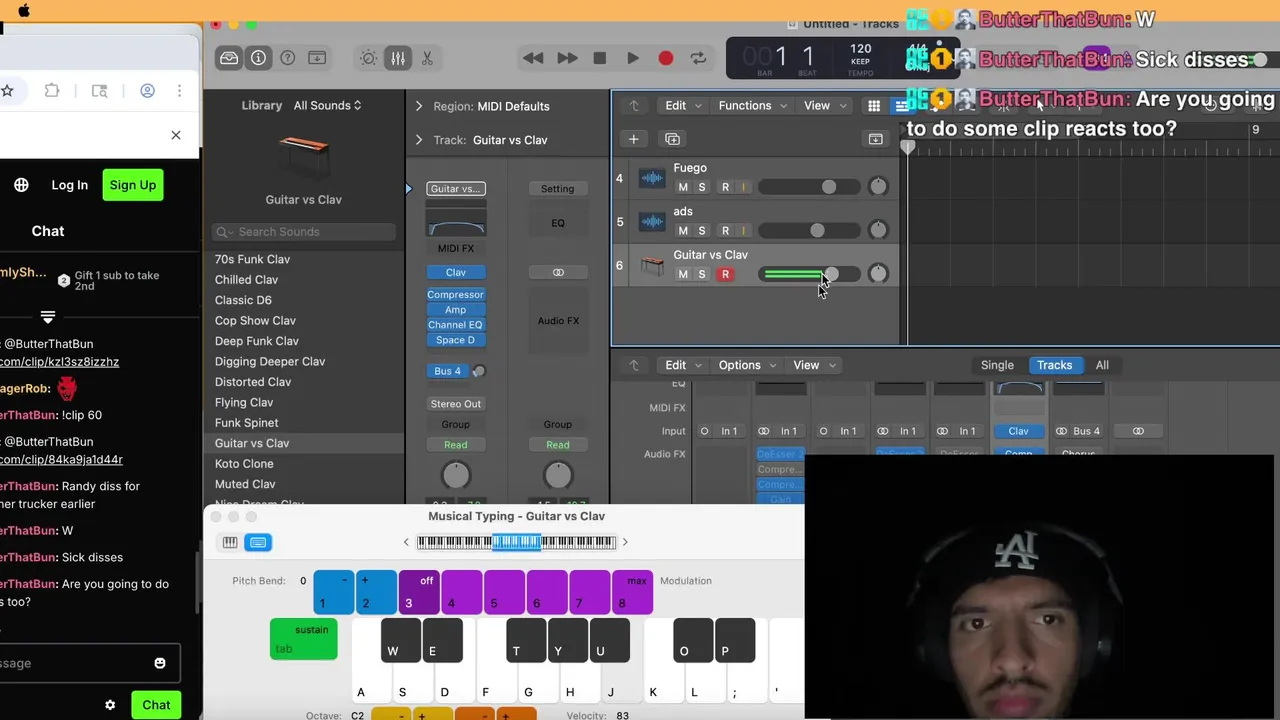Click the Play transport button
Viewport: 1280px width, 720px height.
click(x=633, y=58)
